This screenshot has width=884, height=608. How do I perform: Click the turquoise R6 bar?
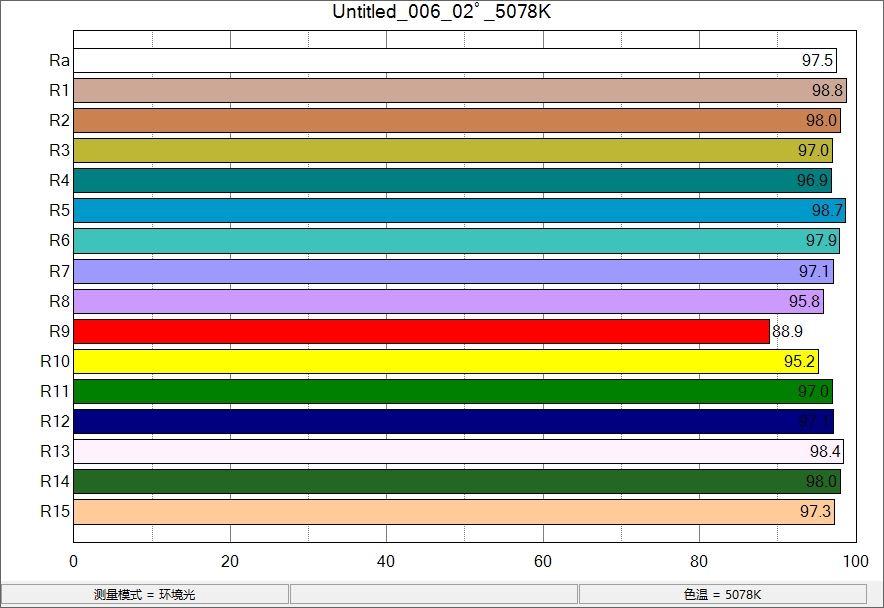(456, 241)
